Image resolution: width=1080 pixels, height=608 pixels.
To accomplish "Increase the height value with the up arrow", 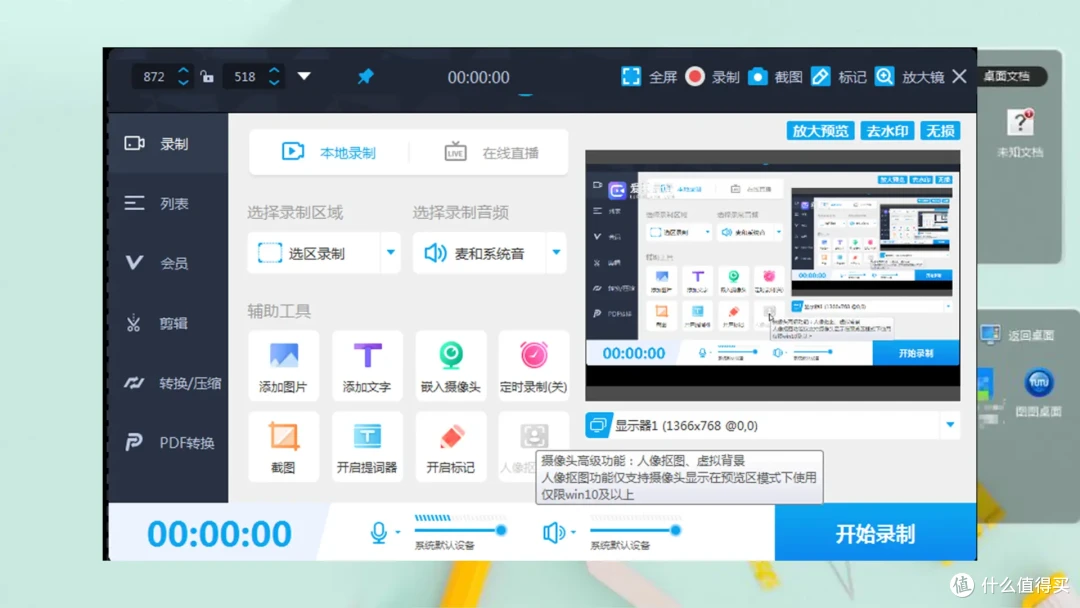I will tap(274, 70).
